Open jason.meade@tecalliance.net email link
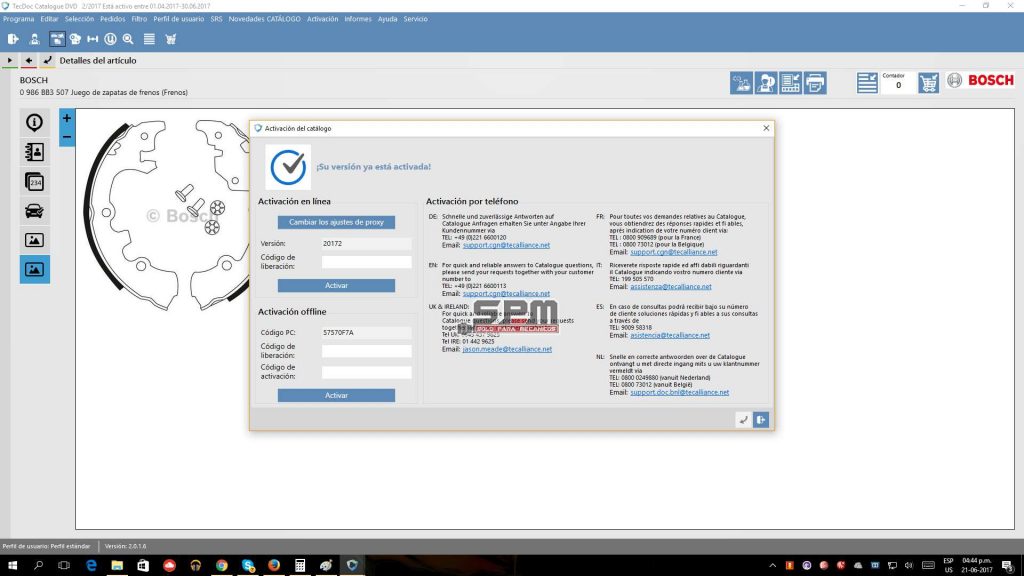The image size is (1024, 576). point(507,349)
